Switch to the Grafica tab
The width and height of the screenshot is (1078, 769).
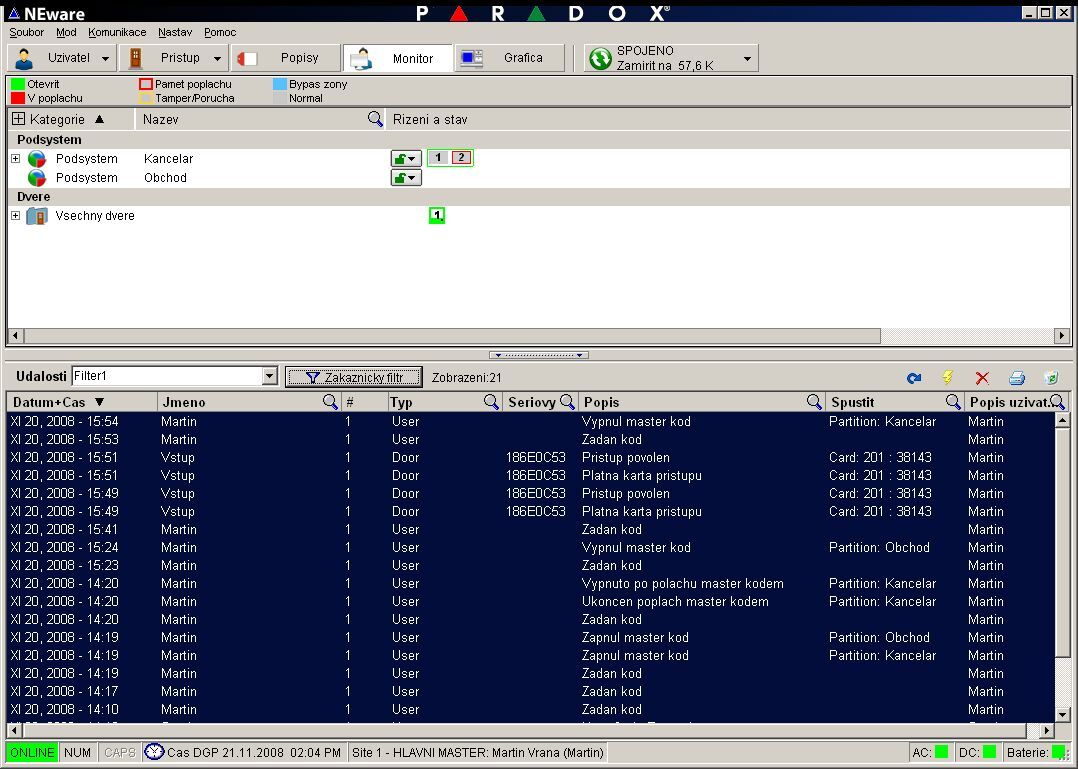[510, 58]
